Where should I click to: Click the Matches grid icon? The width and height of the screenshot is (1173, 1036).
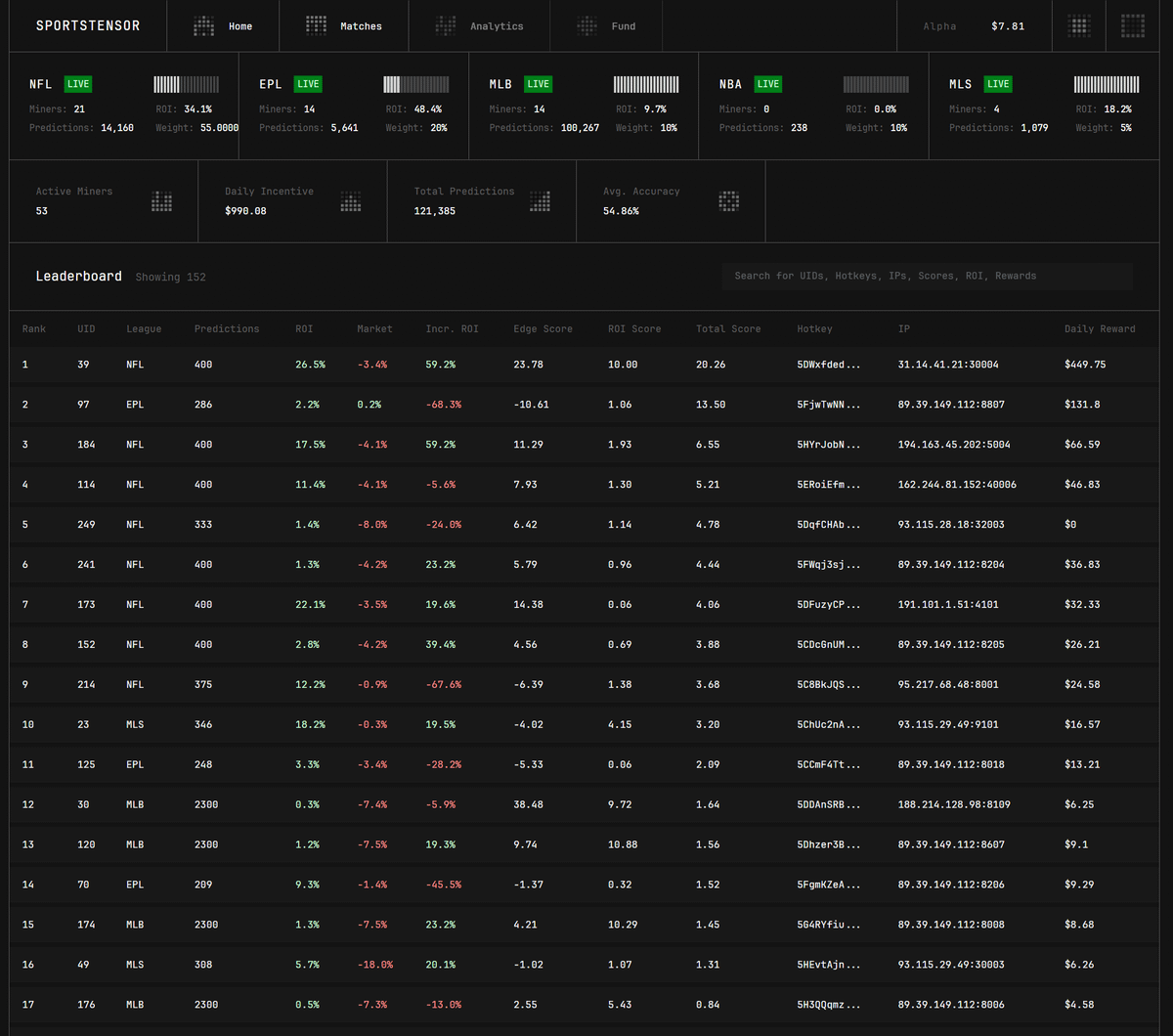(x=316, y=26)
